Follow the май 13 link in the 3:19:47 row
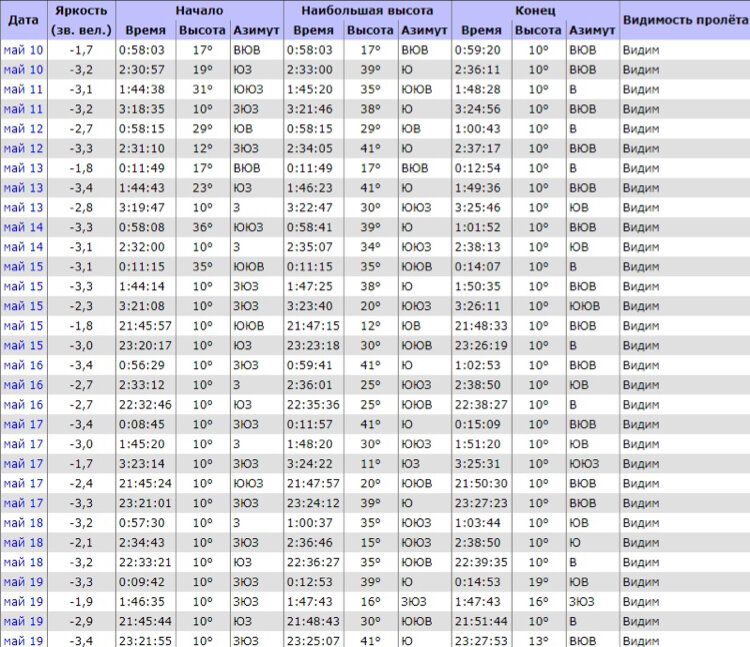 pyautogui.click(x=23, y=208)
